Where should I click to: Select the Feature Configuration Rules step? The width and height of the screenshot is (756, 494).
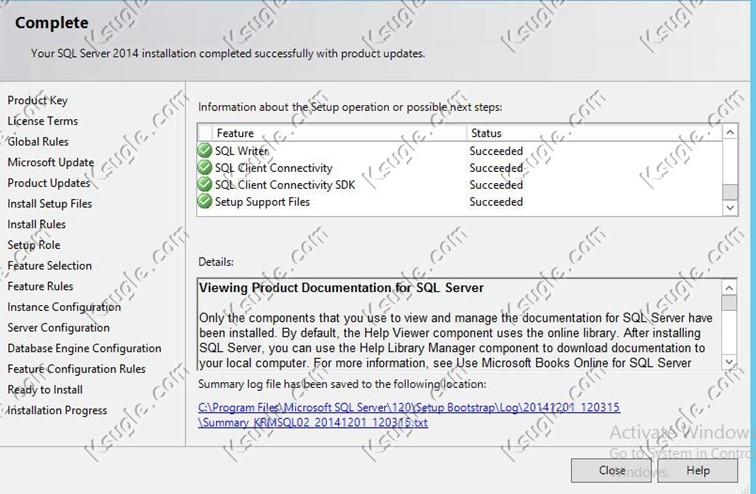click(77, 369)
